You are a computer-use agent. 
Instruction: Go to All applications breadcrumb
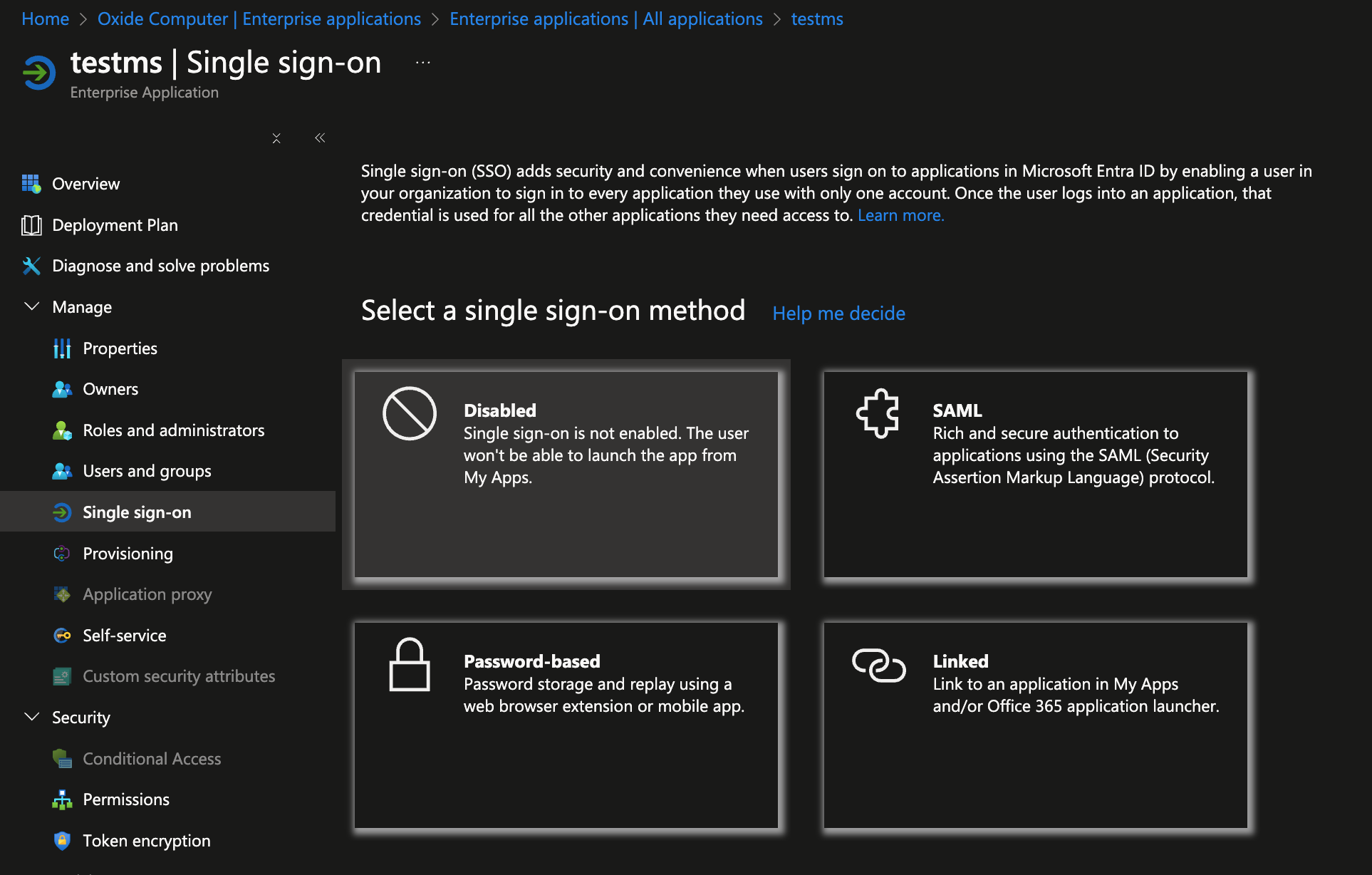pos(606,19)
